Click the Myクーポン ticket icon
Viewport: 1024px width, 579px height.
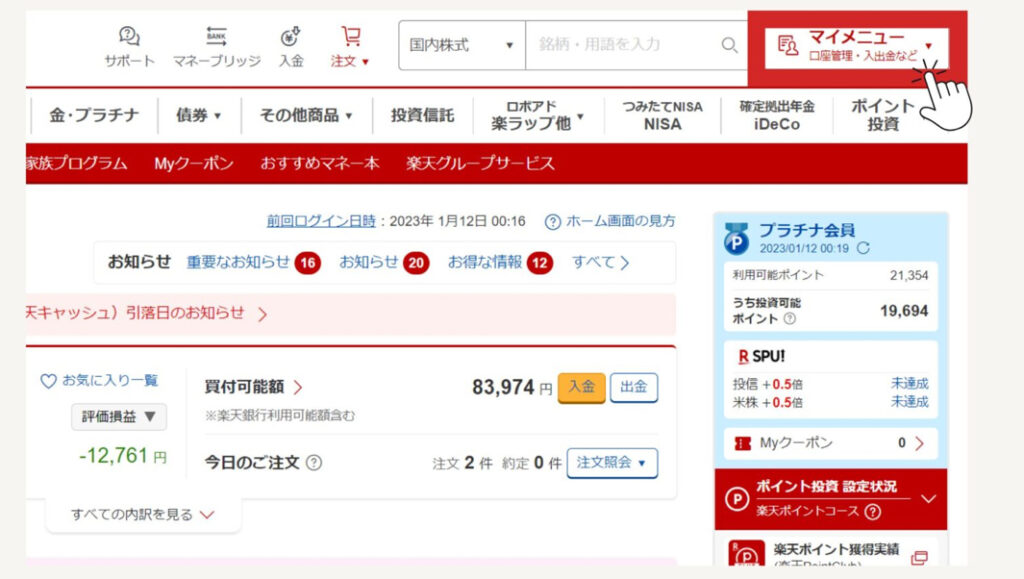pos(743,444)
